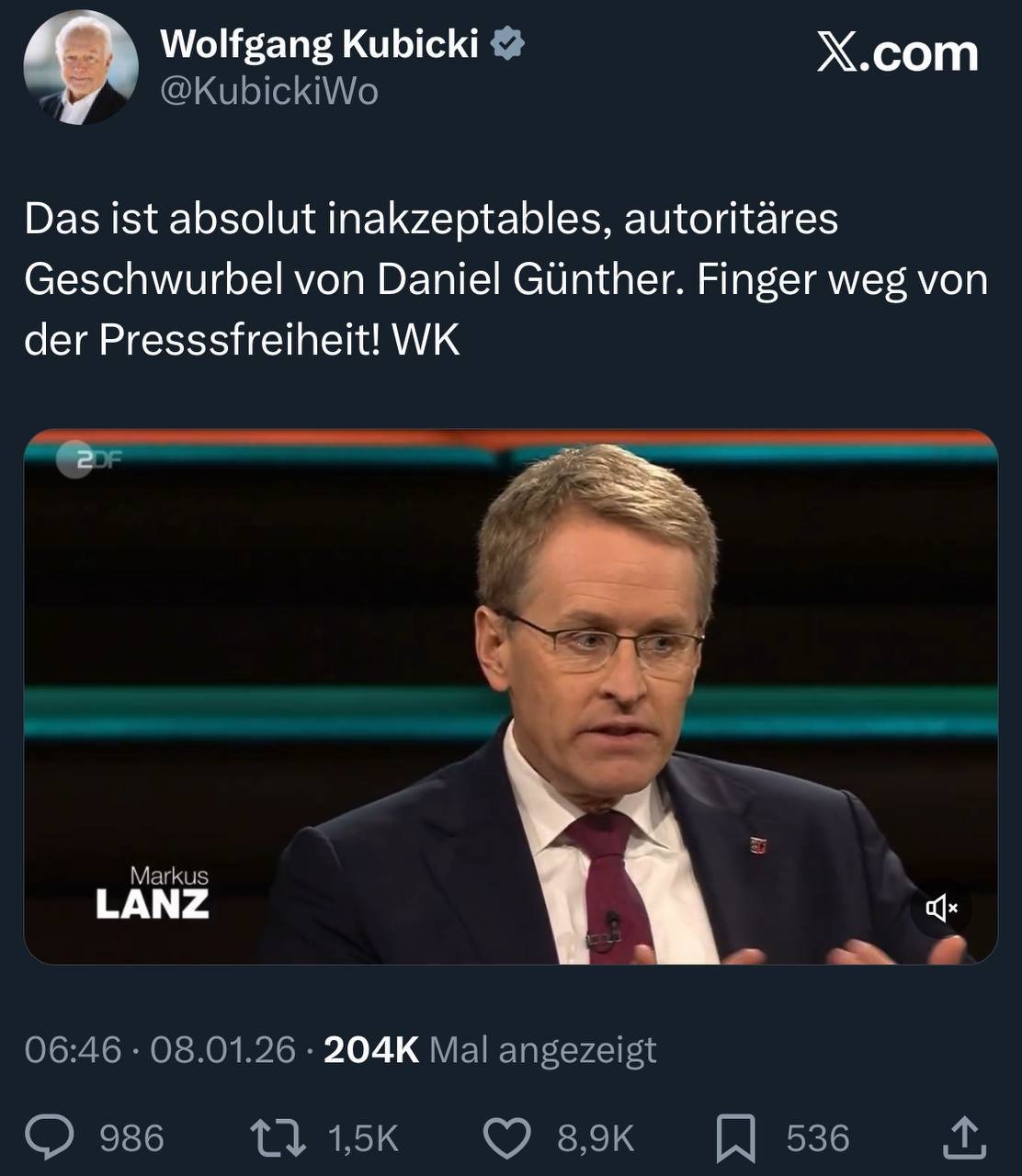Bookmark the tweet using the bookmark icon

736,1138
